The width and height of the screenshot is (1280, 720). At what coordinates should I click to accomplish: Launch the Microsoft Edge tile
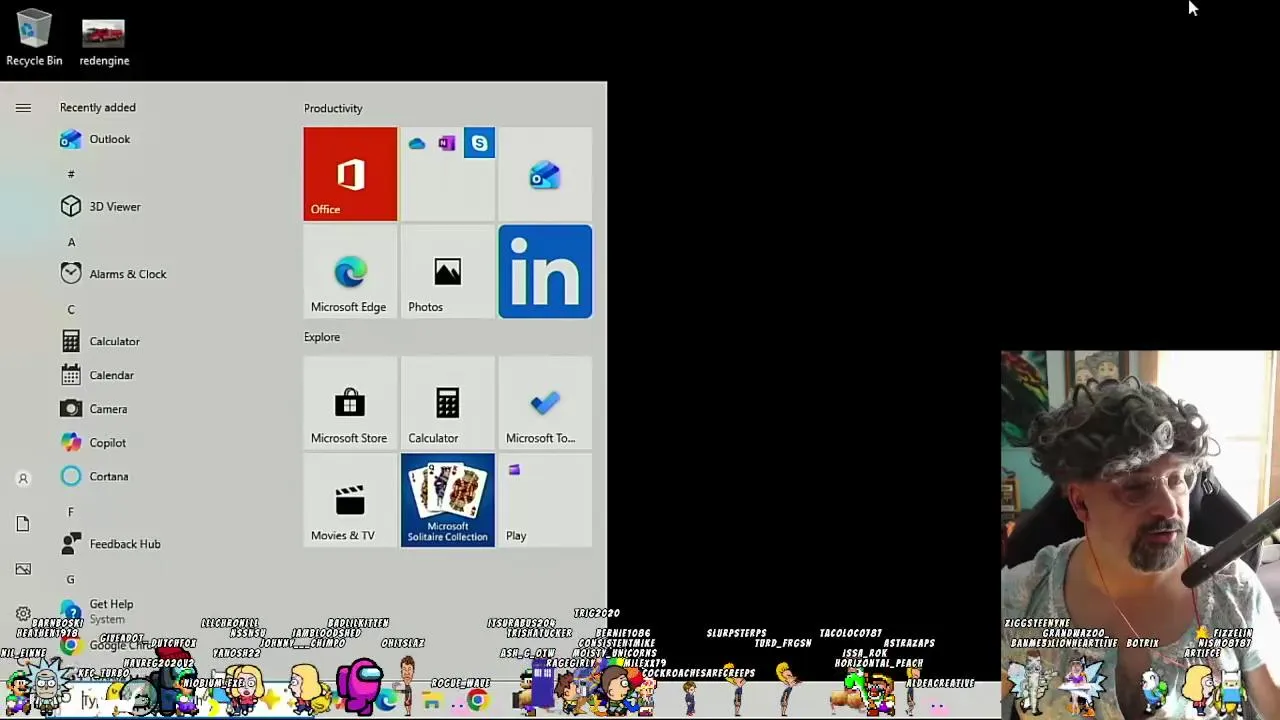tap(350, 272)
